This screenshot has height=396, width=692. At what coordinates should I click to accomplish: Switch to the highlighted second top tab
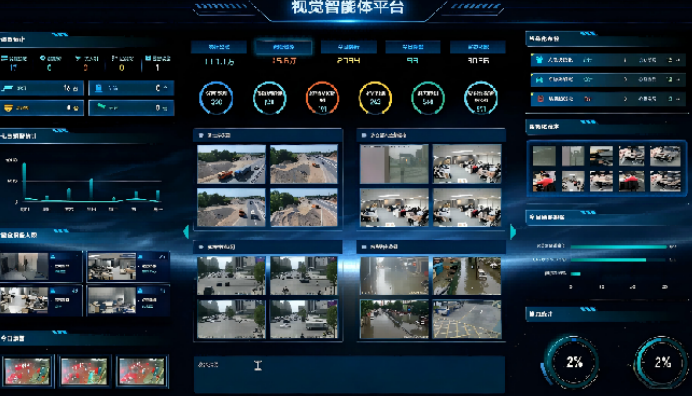[x=283, y=47]
